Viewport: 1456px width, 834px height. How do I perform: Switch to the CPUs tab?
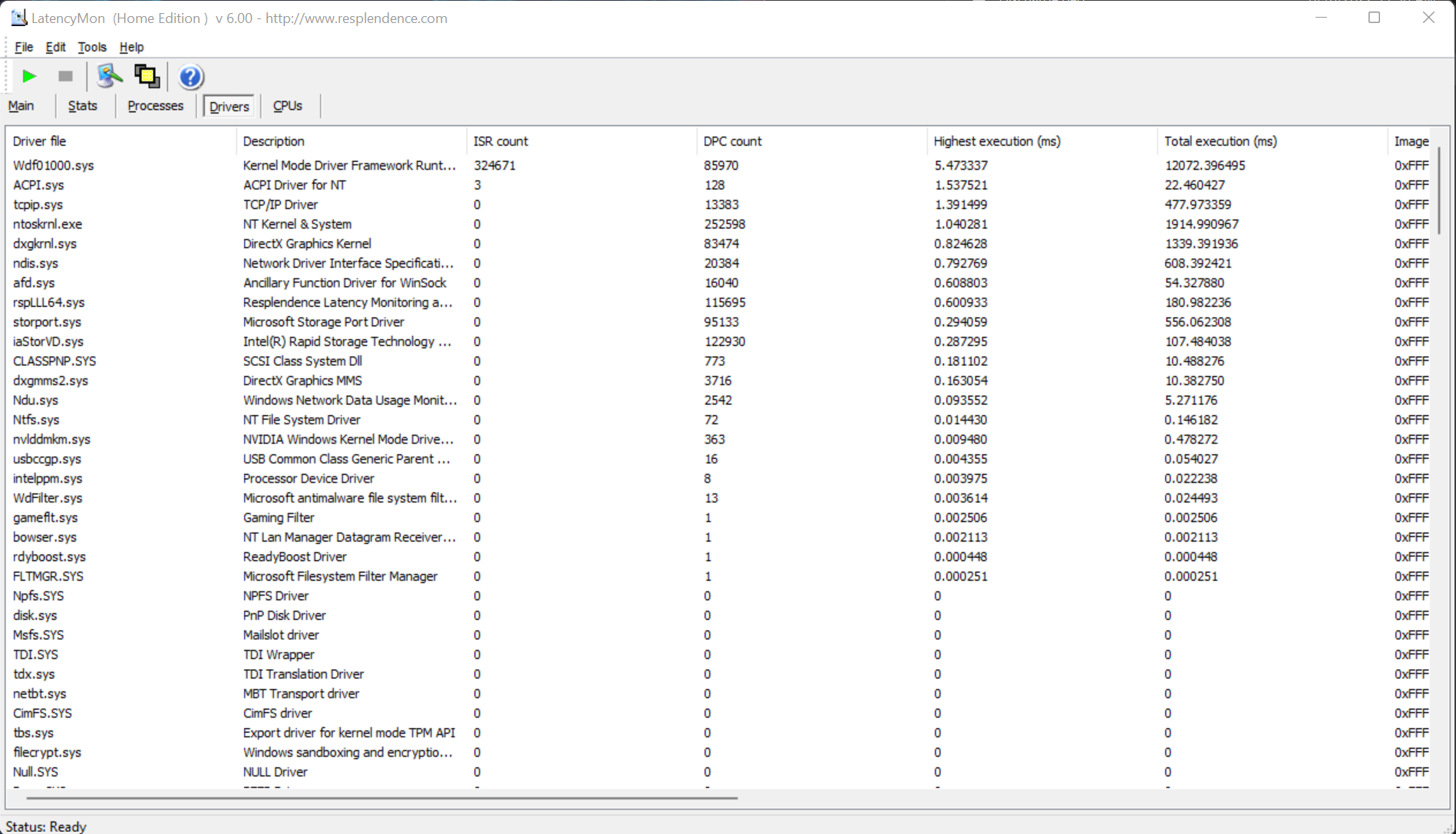click(288, 106)
